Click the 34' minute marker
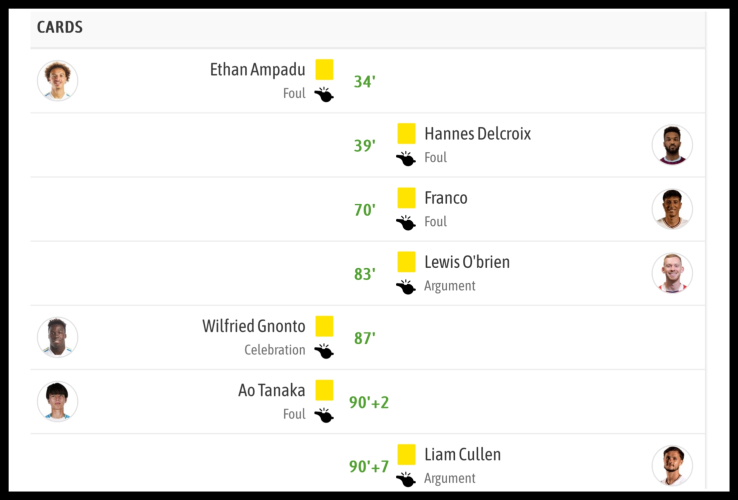Screen dimensions: 738x500 [x=364, y=82]
